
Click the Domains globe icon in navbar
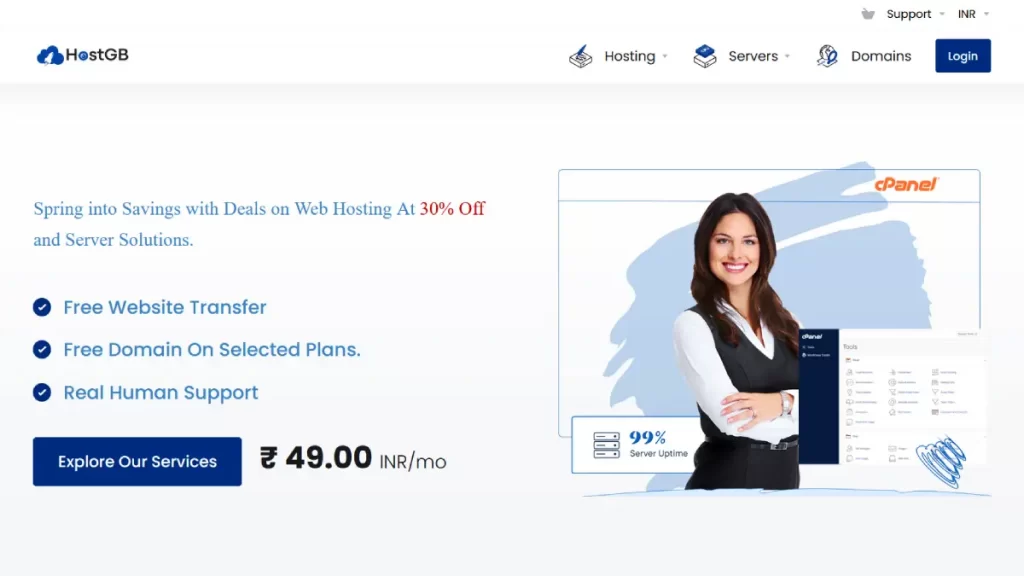point(827,56)
